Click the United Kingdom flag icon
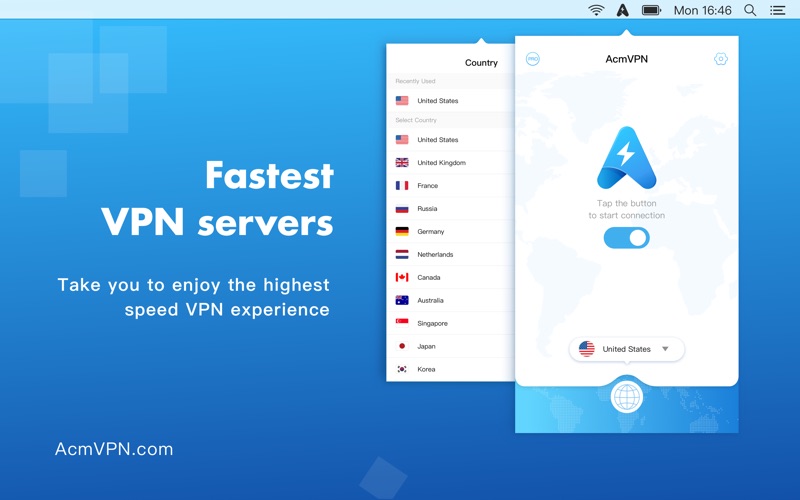This screenshot has height=500, width=800. tap(402, 162)
